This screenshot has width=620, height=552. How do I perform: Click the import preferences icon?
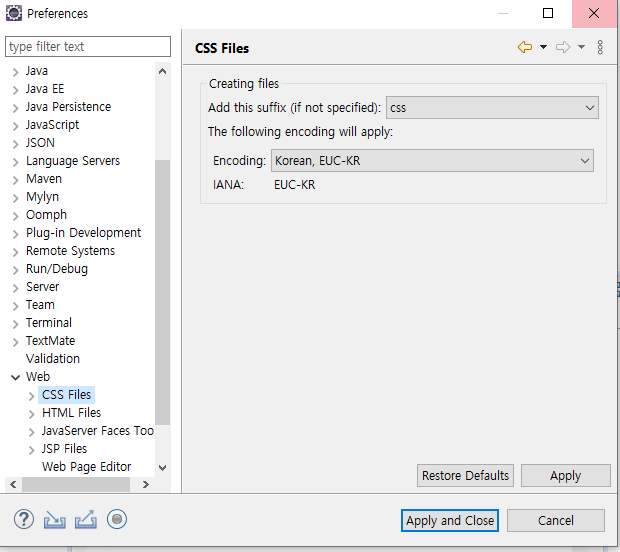54,519
